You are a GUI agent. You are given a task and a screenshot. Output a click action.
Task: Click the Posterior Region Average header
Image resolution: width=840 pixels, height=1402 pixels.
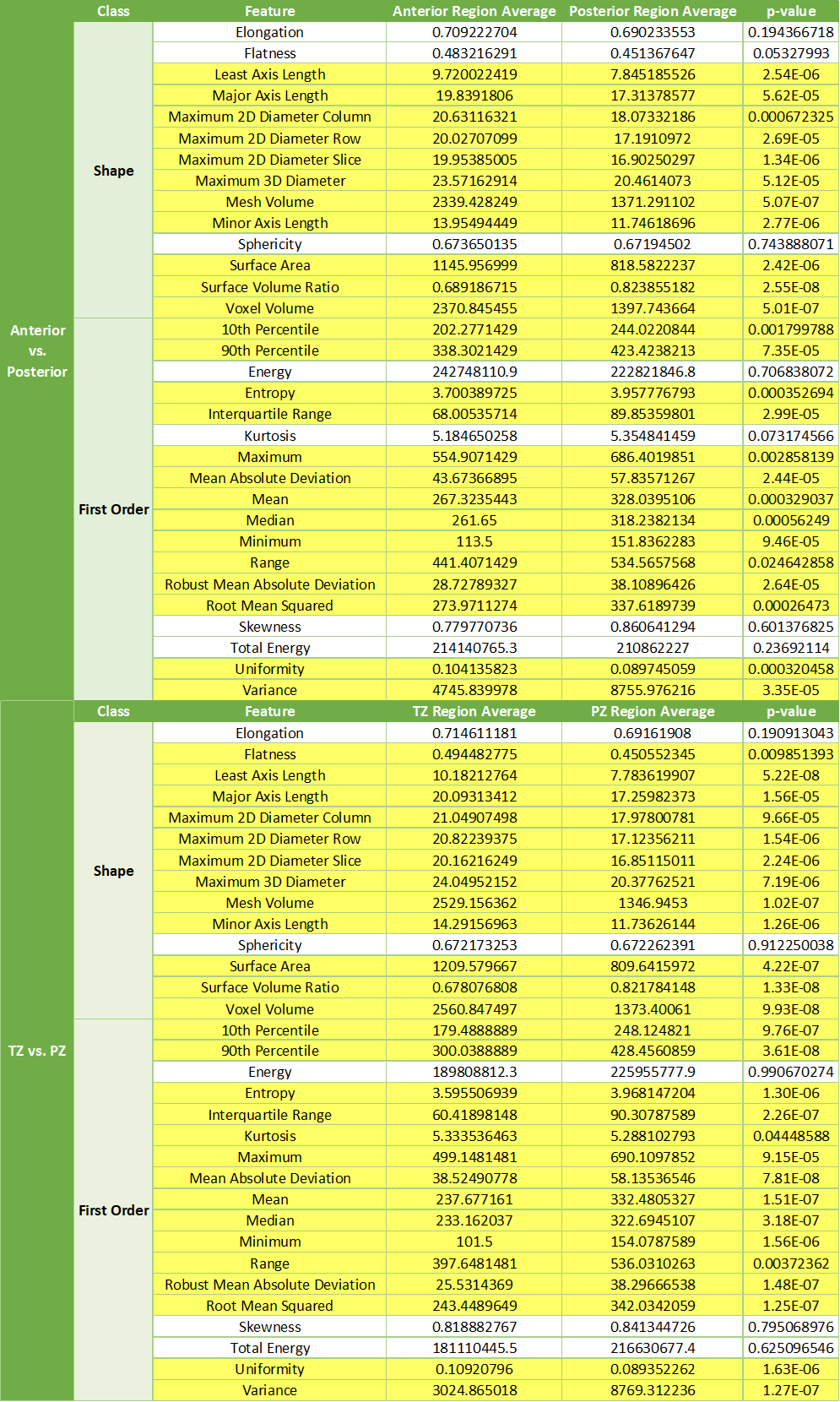(x=653, y=11)
